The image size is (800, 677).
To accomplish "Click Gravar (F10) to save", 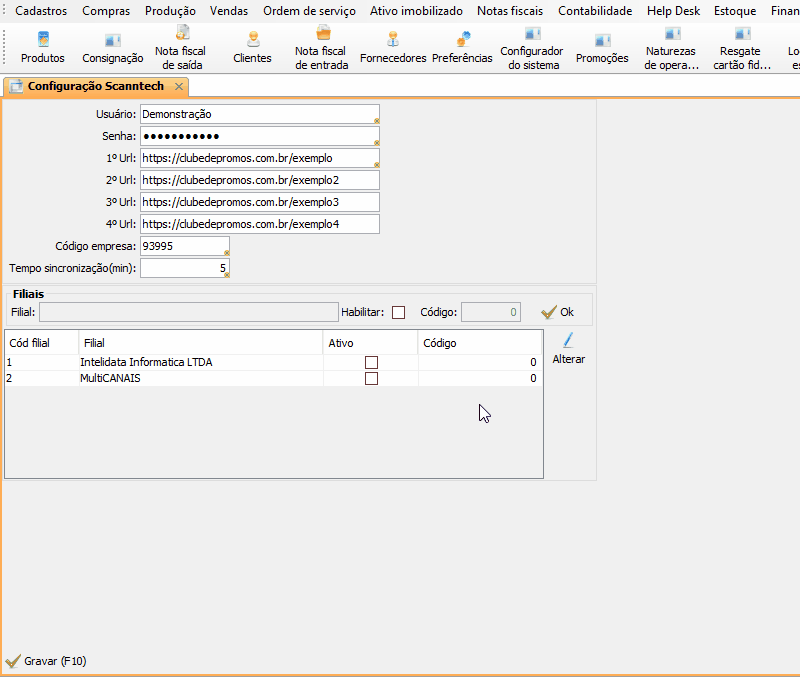I will pyautogui.click(x=46, y=661).
